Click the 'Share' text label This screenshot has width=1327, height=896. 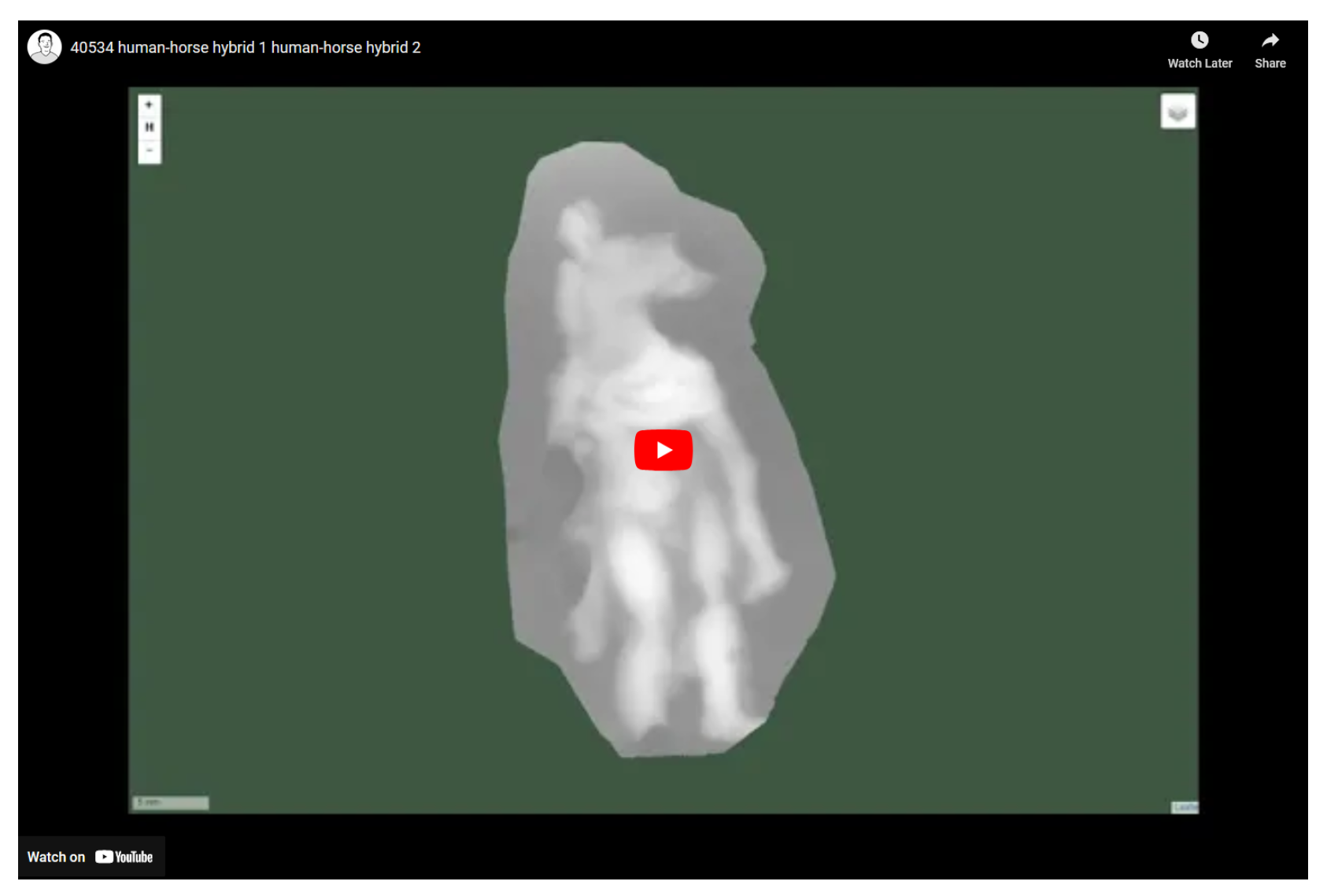[1270, 64]
